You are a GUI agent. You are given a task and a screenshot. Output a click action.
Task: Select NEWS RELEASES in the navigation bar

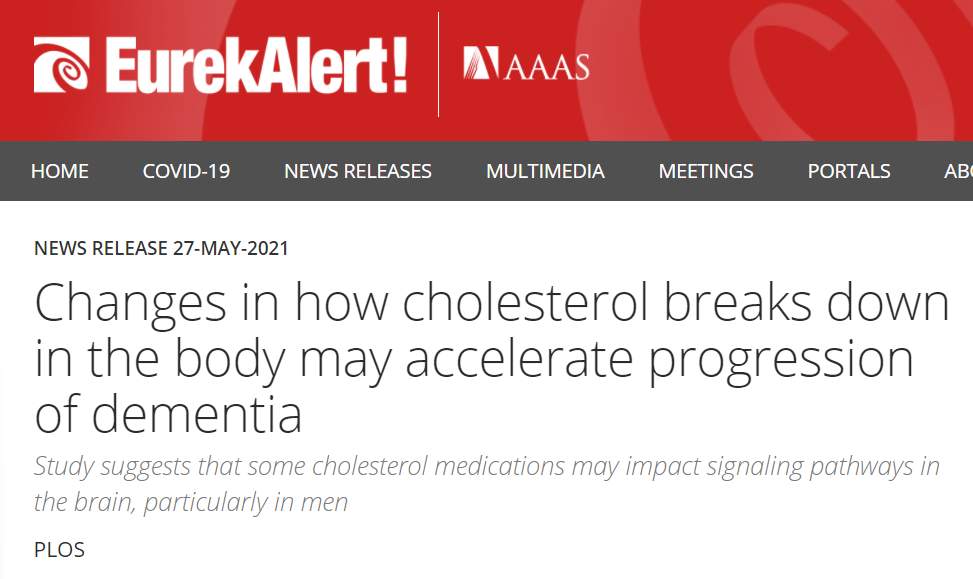point(358,171)
